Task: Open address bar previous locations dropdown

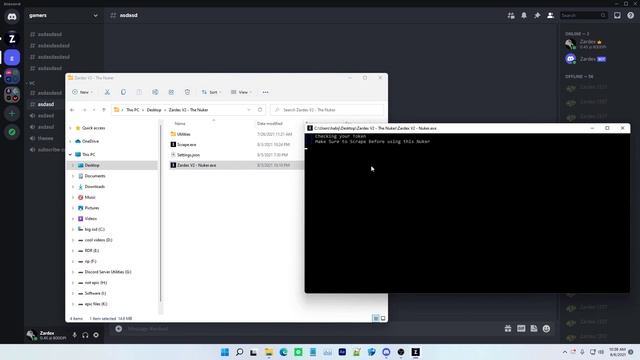Action: pos(249,110)
